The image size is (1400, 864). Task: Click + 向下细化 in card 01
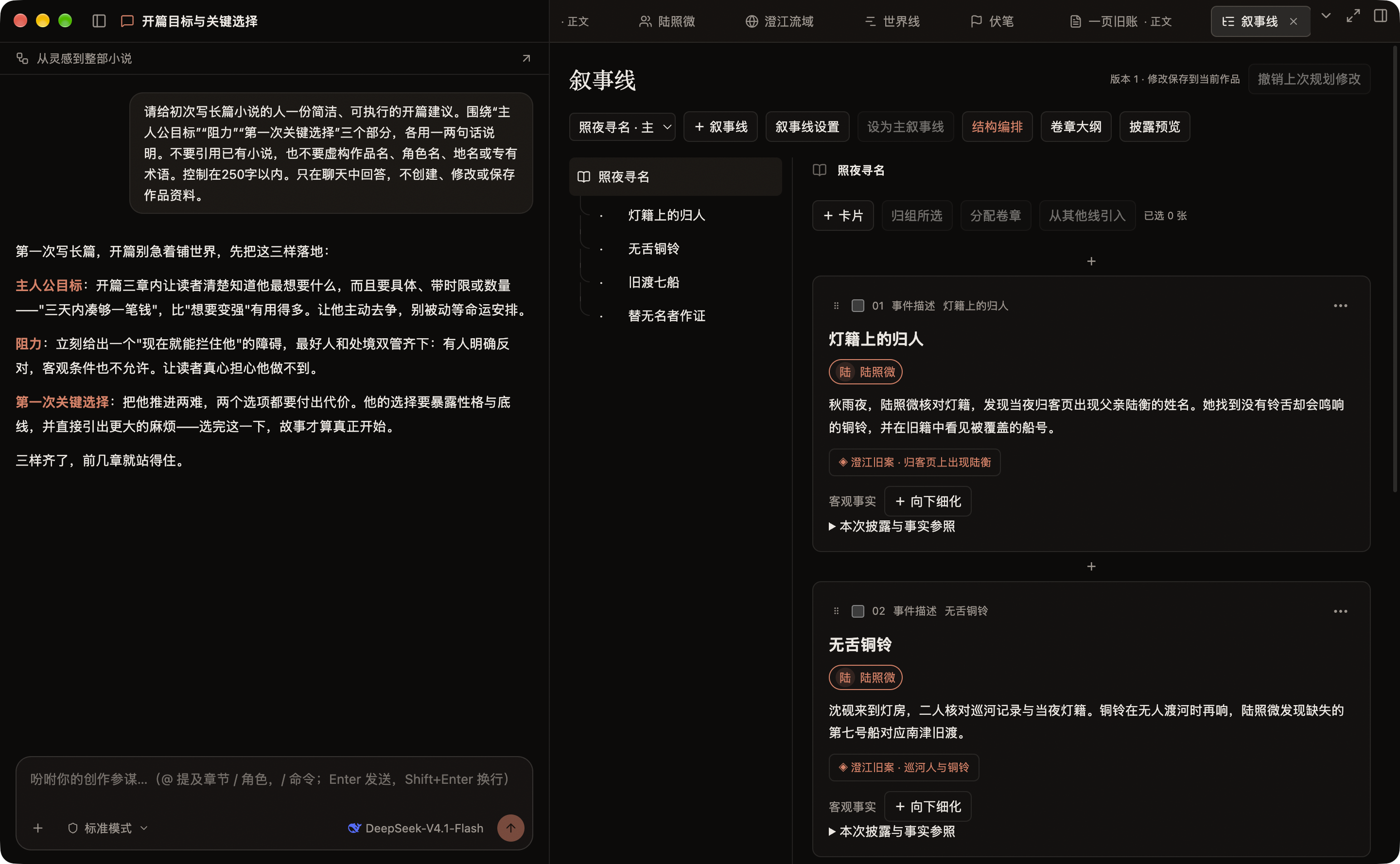tap(928, 501)
